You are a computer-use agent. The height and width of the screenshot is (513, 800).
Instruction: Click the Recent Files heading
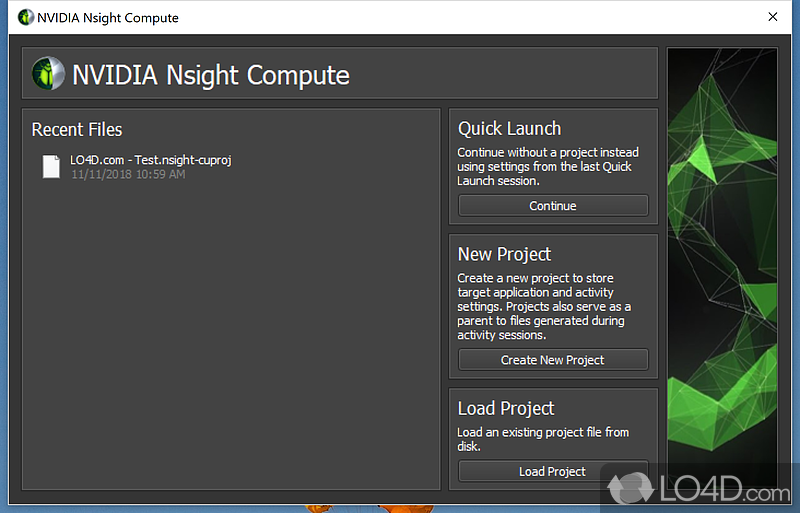pyautogui.click(x=77, y=130)
